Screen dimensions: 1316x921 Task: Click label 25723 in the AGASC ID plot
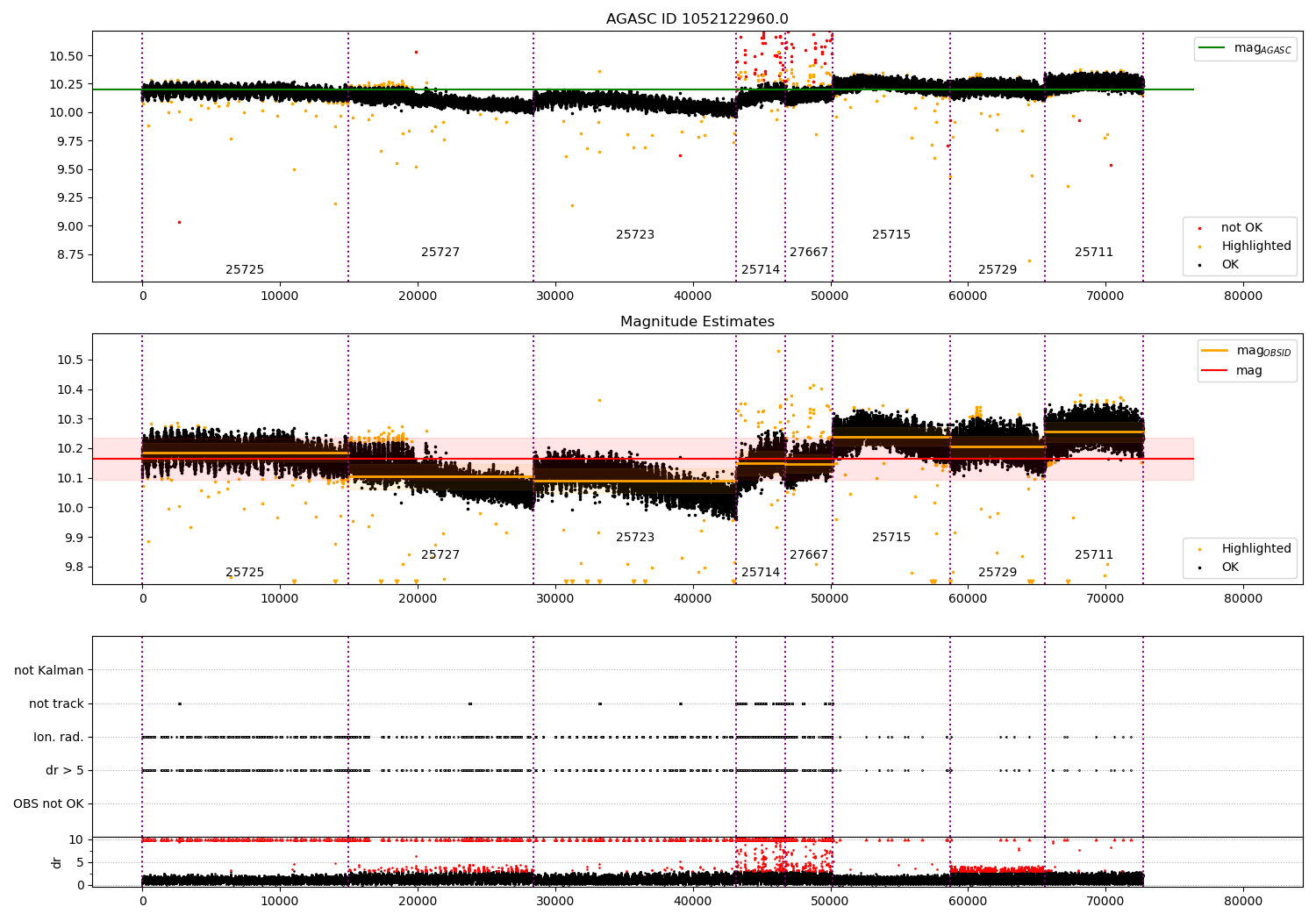[635, 235]
